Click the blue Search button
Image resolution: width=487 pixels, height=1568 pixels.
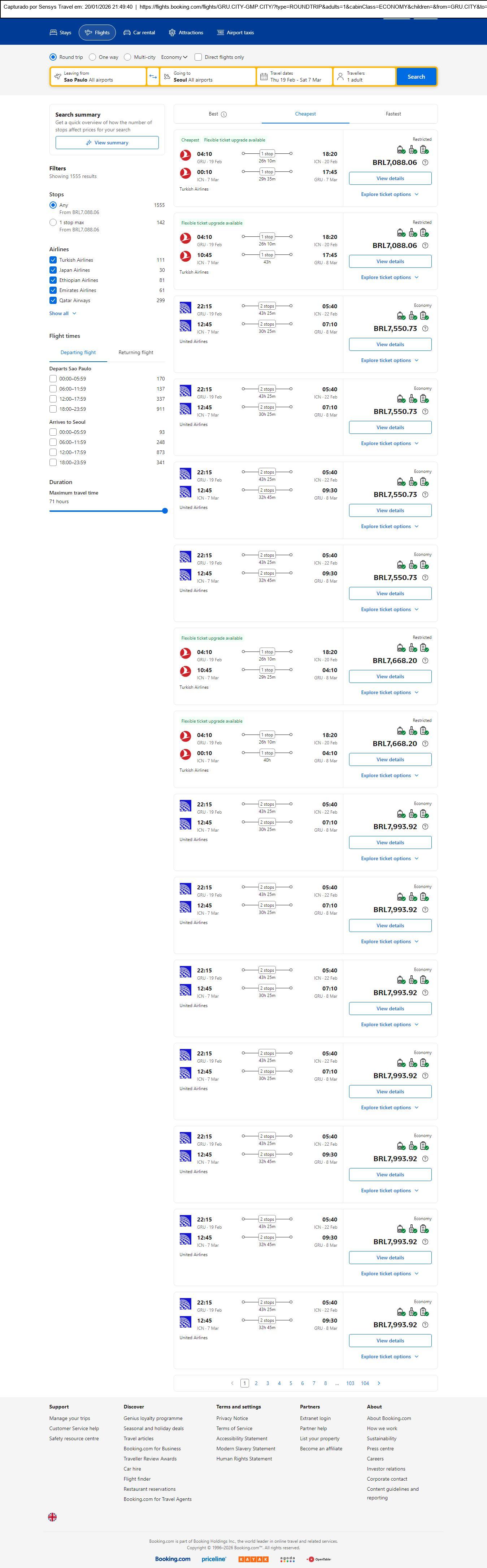tap(416, 77)
